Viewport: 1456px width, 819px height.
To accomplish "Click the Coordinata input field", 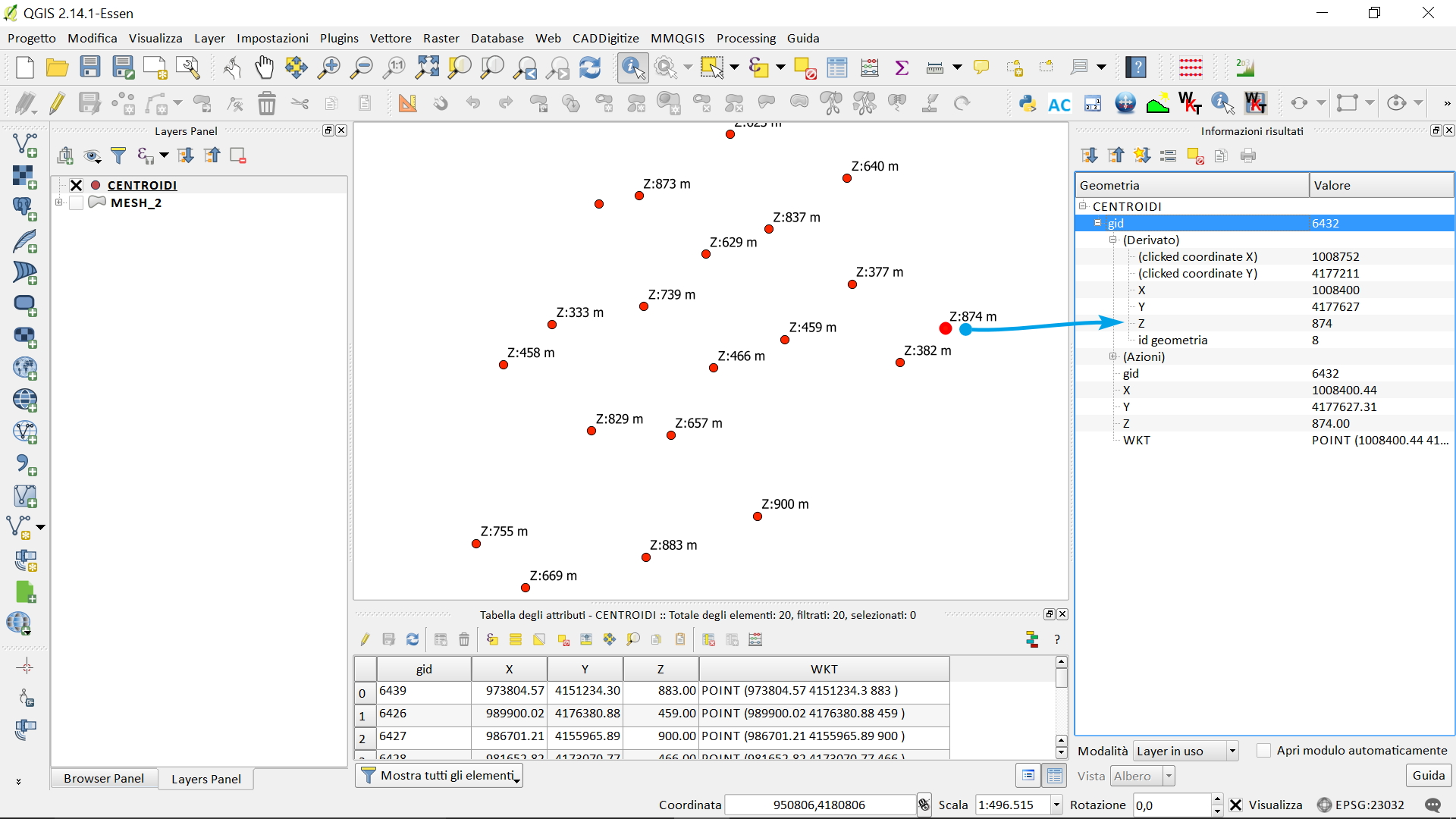I will click(x=819, y=805).
